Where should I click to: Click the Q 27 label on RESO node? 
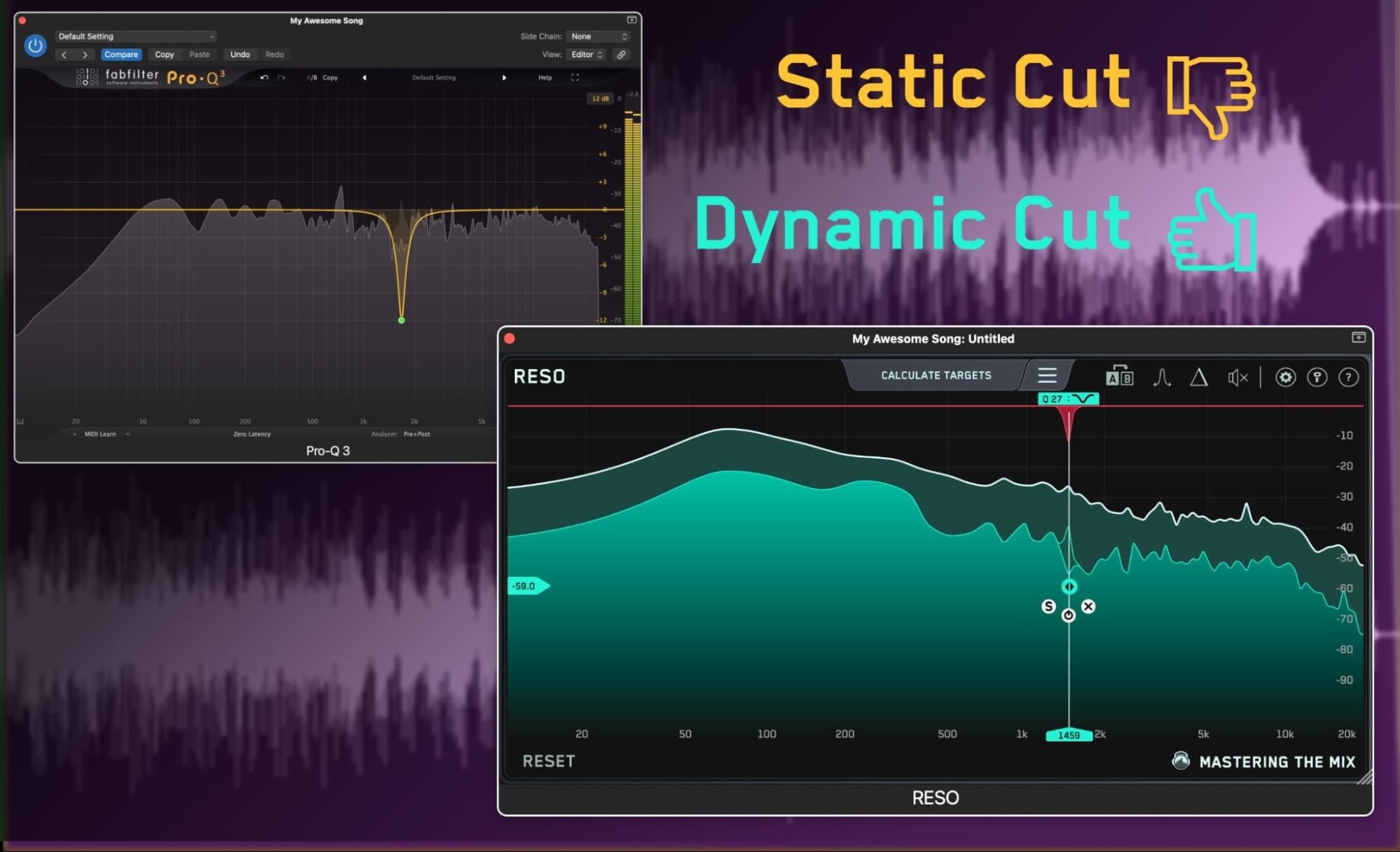coord(1052,399)
